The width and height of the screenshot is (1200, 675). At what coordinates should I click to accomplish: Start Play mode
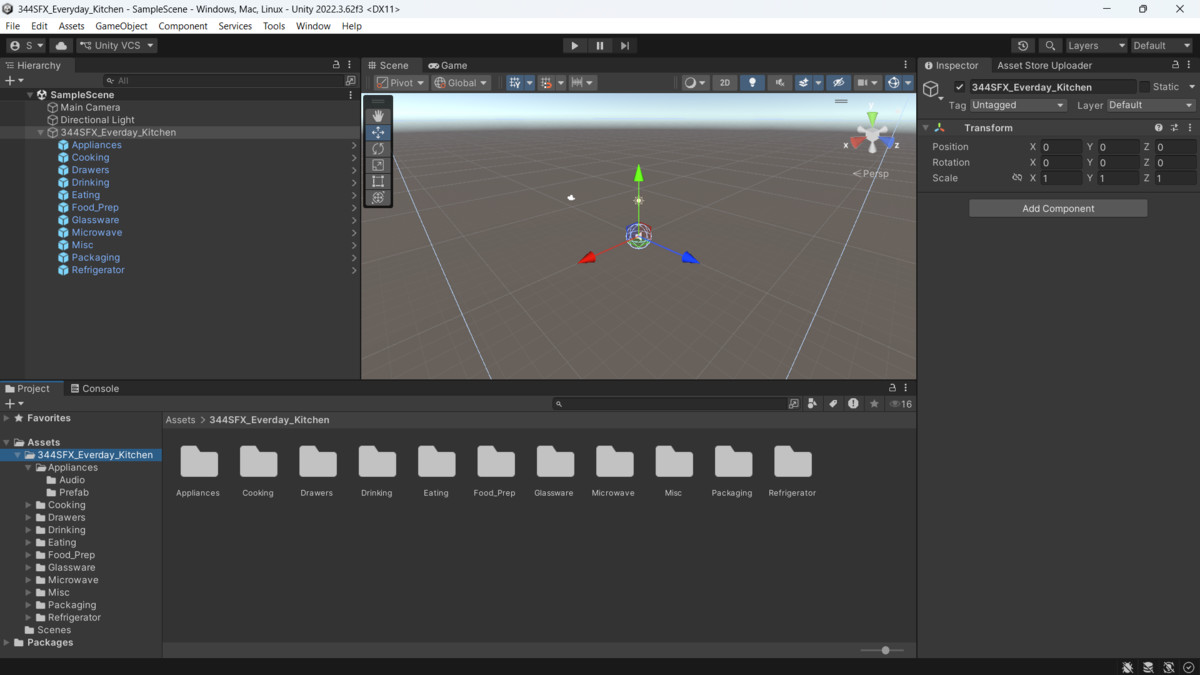tap(574, 45)
